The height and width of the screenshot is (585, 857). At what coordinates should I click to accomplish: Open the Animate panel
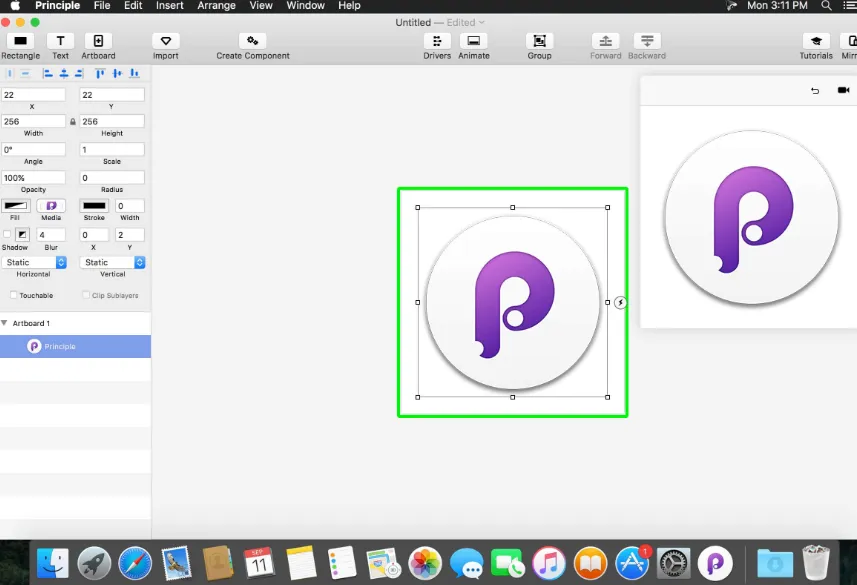(474, 41)
